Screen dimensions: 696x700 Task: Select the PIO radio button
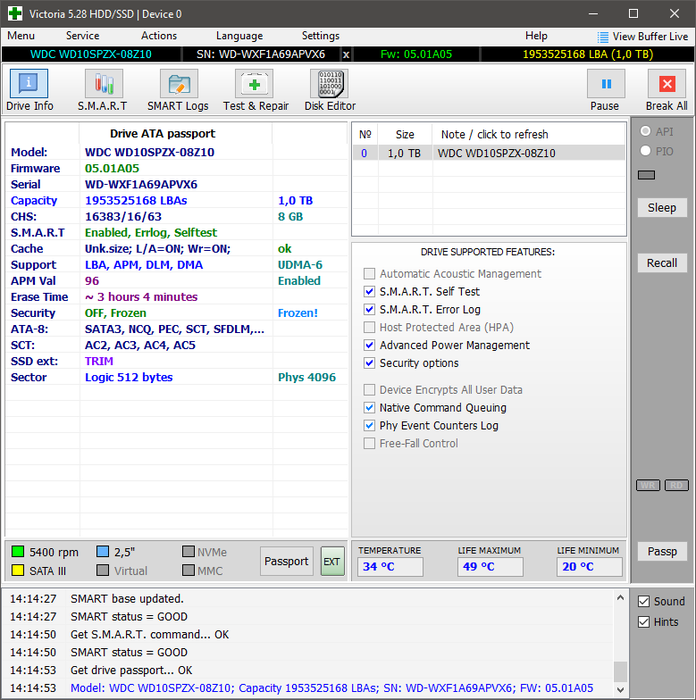coord(646,150)
